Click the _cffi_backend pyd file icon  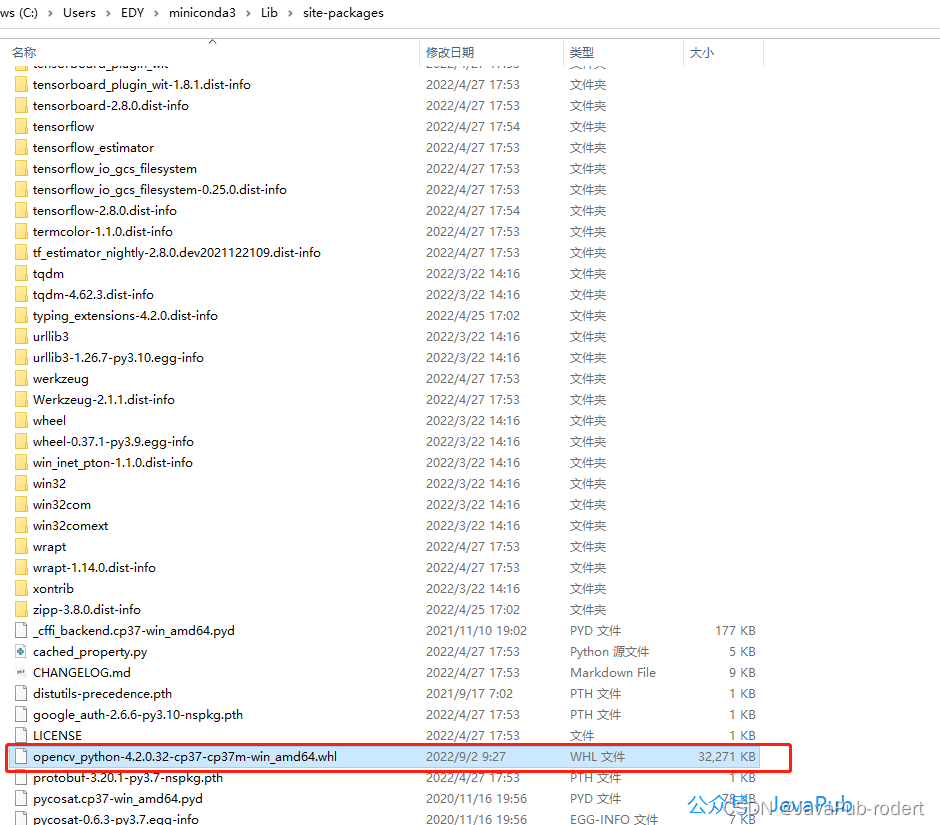[x=22, y=630]
